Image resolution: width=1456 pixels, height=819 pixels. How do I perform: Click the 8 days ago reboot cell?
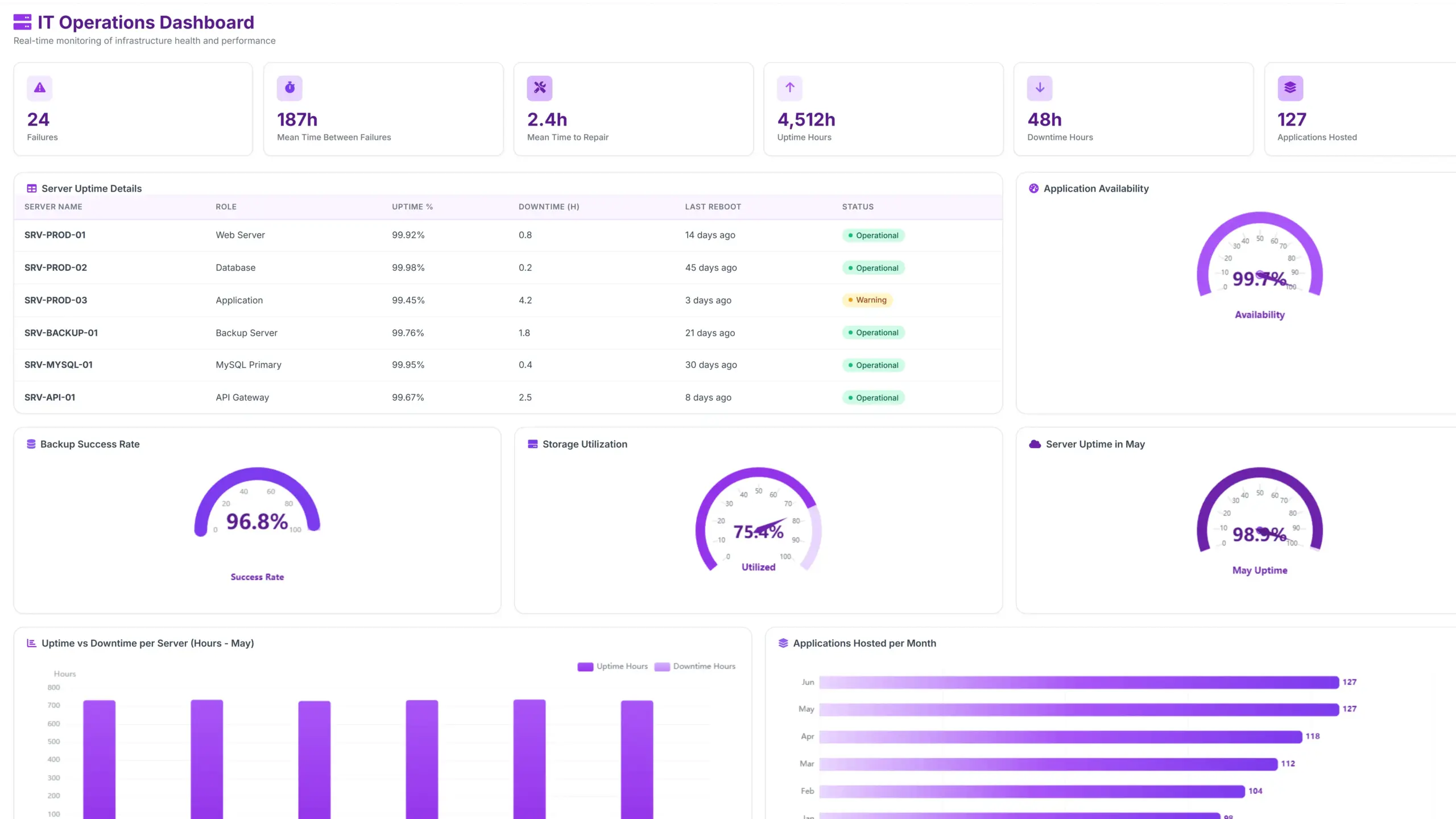708,398
